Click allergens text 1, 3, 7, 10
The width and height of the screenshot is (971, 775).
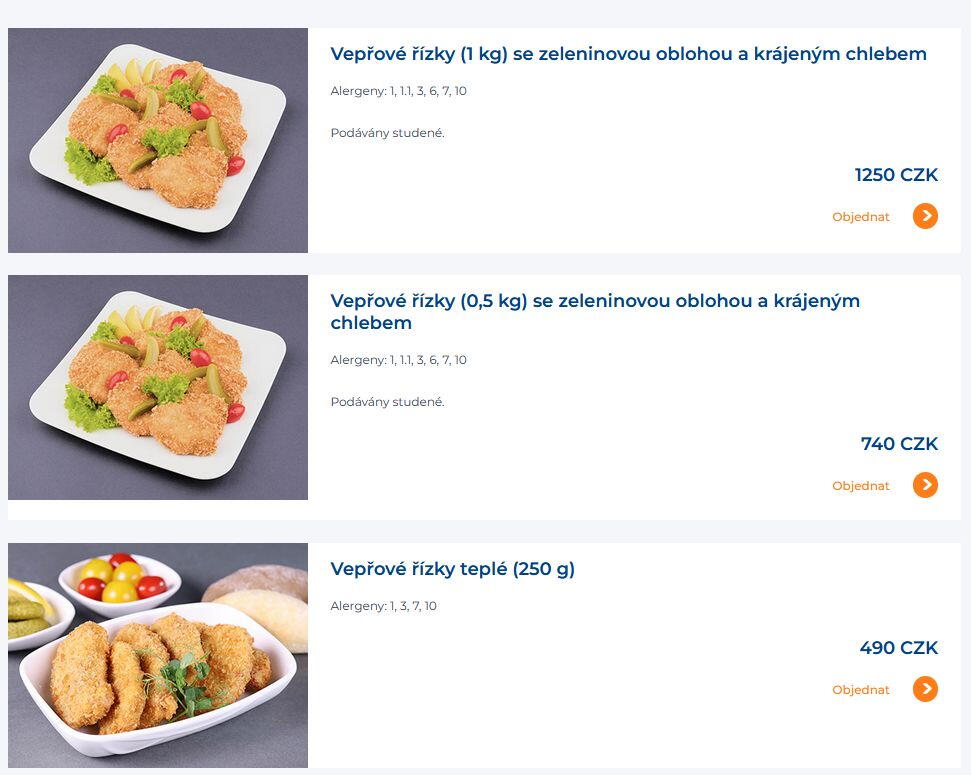[383, 606]
